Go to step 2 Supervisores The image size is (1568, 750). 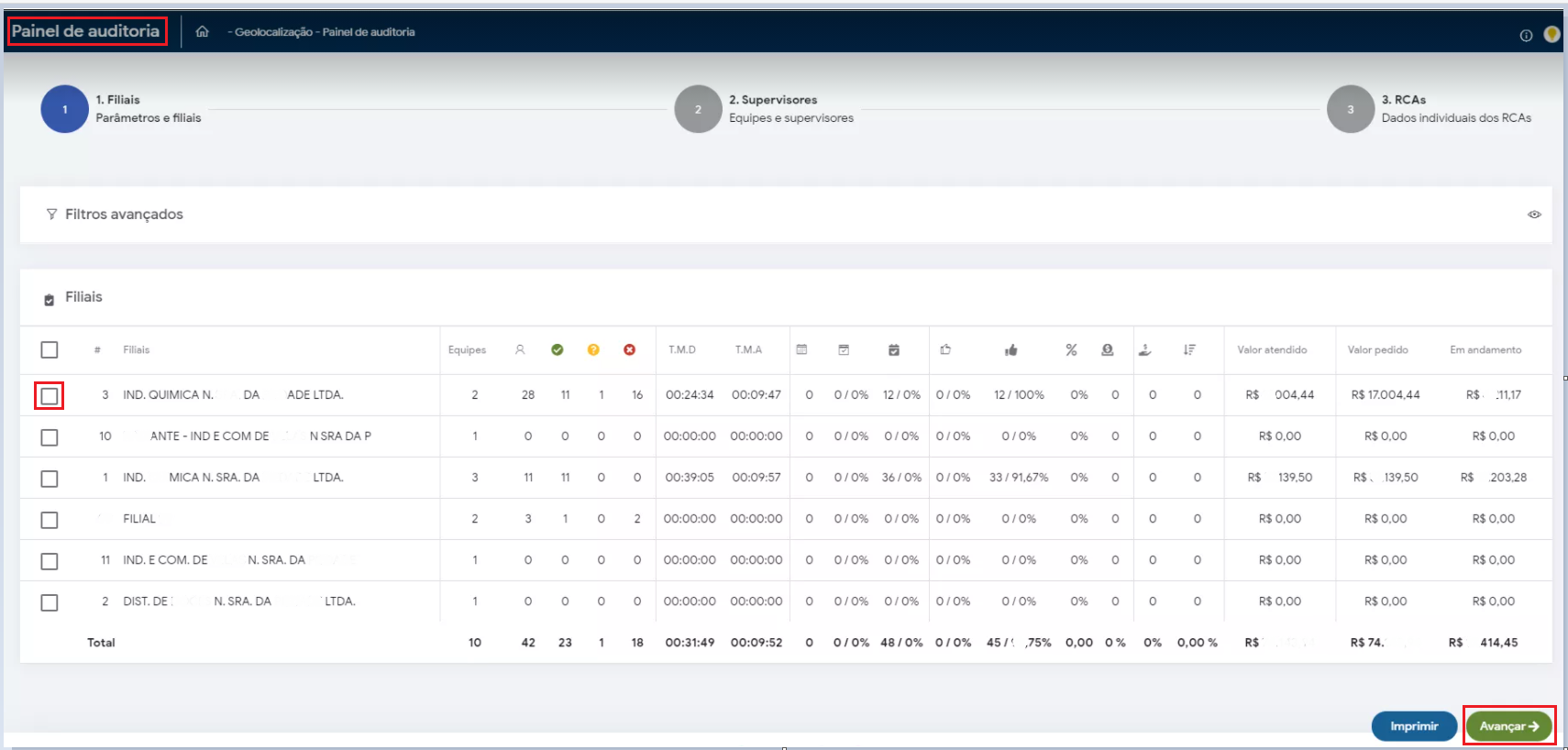(698, 109)
